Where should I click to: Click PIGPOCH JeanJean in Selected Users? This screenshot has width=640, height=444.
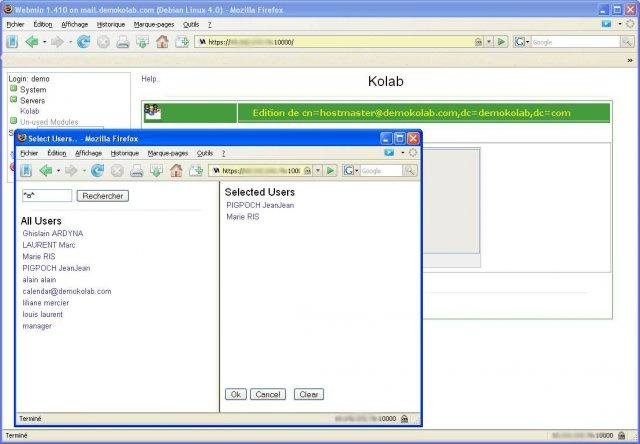(260, 205)
